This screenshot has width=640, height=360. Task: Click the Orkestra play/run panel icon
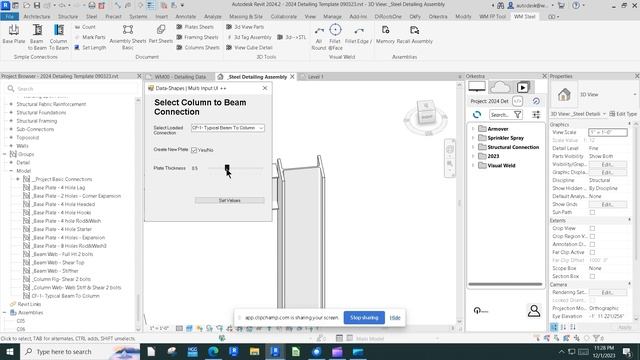pyautogui.click(x=523, y=87)
